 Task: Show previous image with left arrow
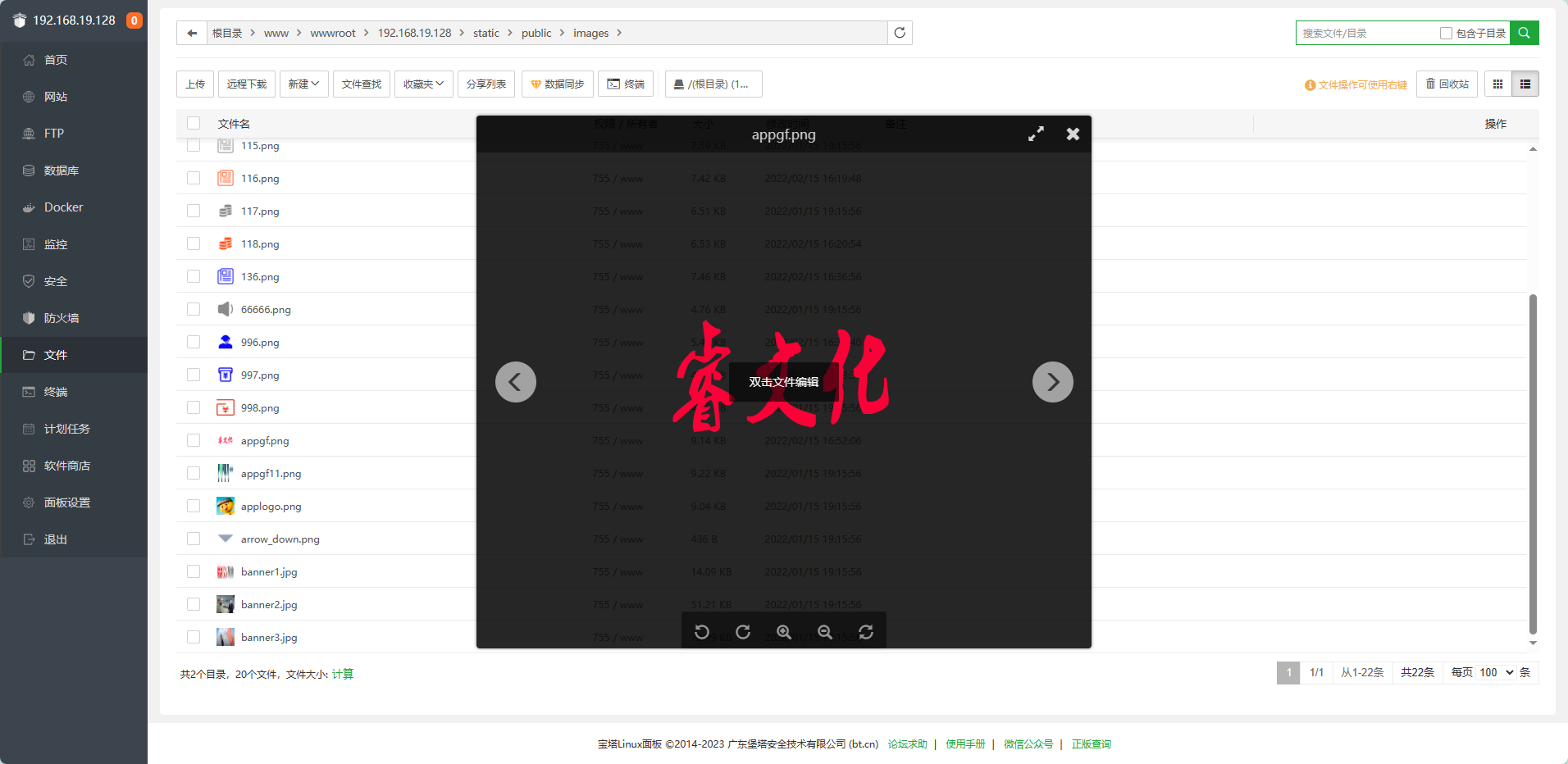coord(516,382)
